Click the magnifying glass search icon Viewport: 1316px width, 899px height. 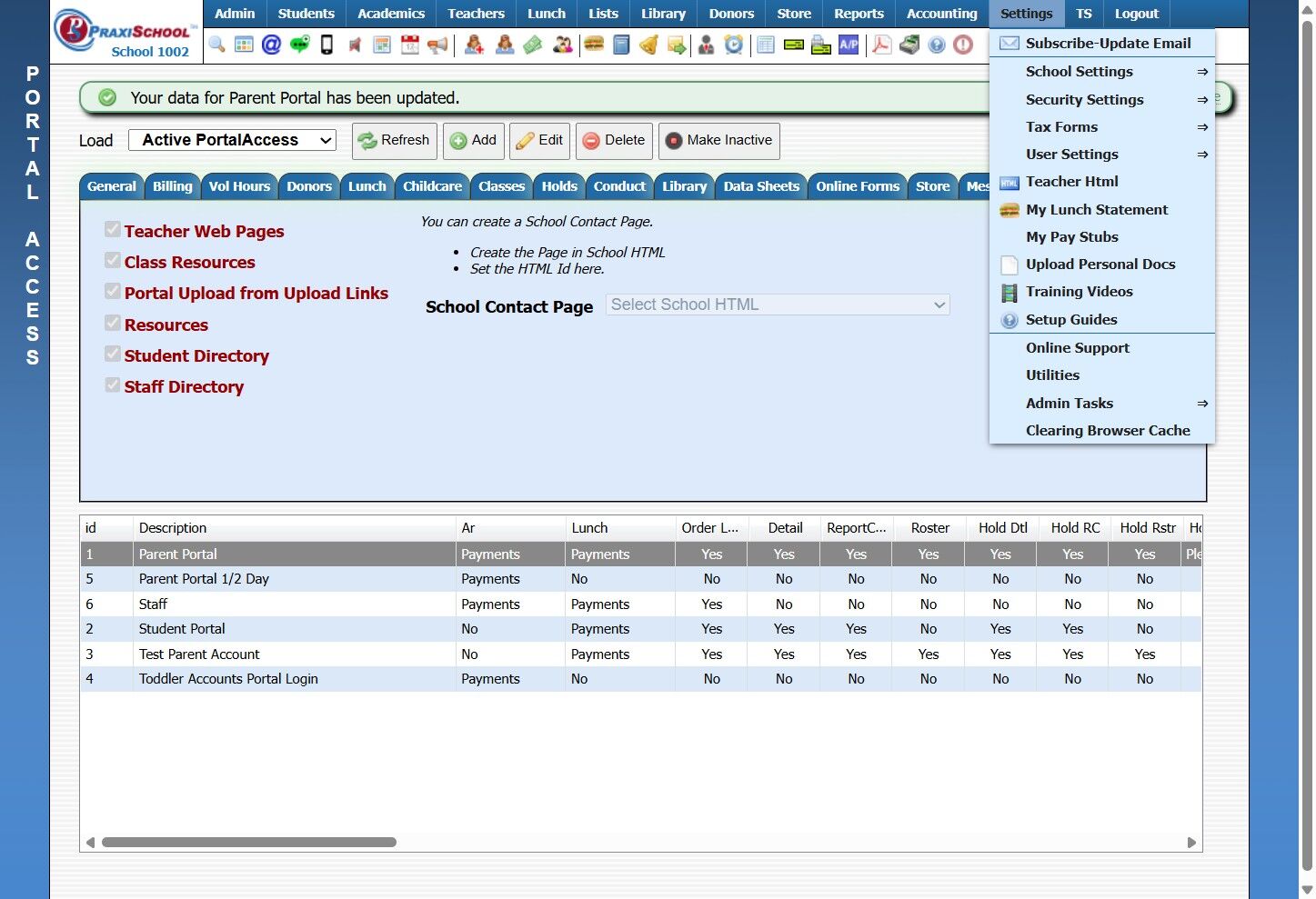point(216,45)
